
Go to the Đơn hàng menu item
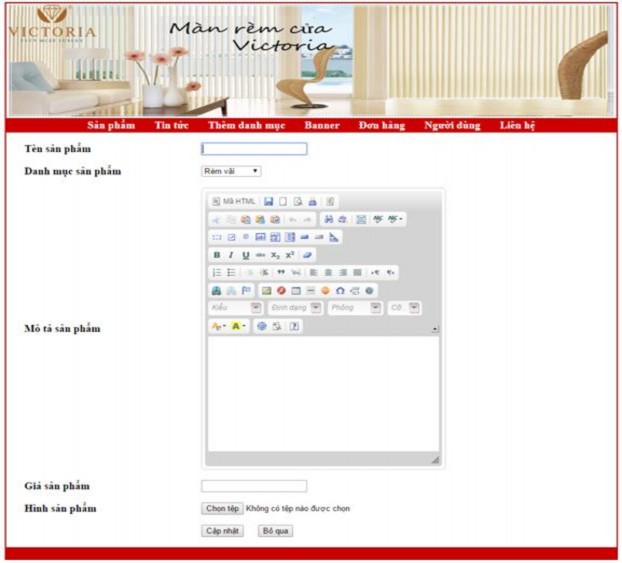point(381,126)
